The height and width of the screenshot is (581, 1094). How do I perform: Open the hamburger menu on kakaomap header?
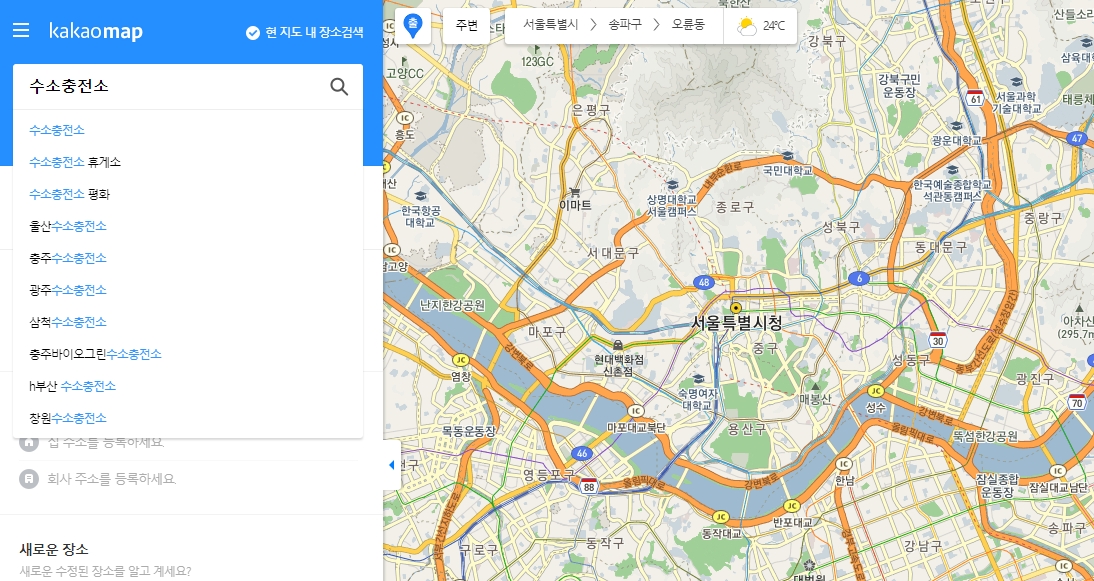[x=20, y=31]
